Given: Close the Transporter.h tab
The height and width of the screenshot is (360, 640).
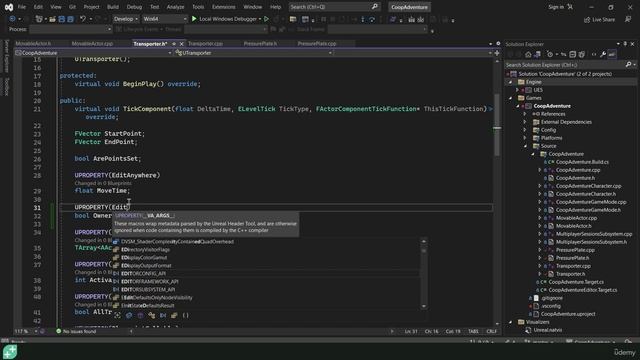Looking at the screenshot, I should (x=181, y=44).
